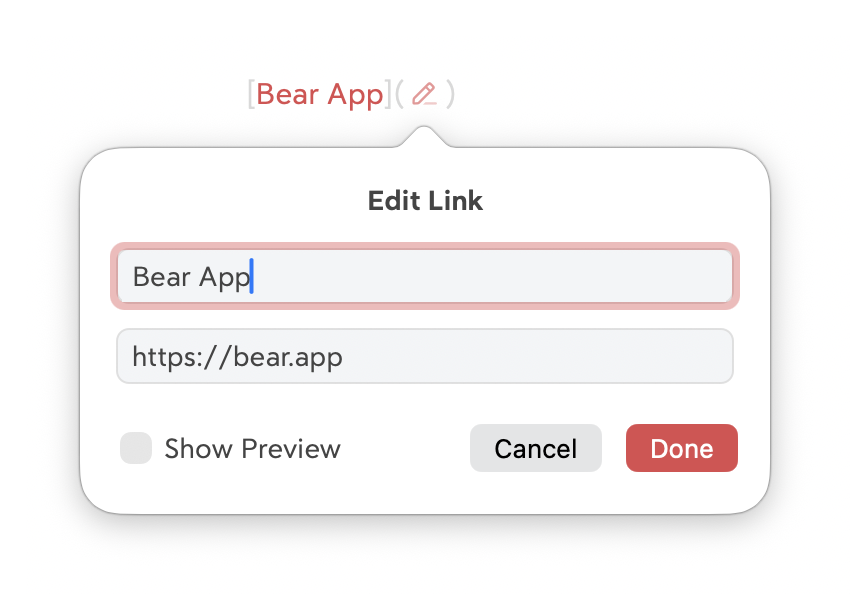Focus the link title field containing Bear App
Screen dimensions: 850x594
(x=425, y=276)
